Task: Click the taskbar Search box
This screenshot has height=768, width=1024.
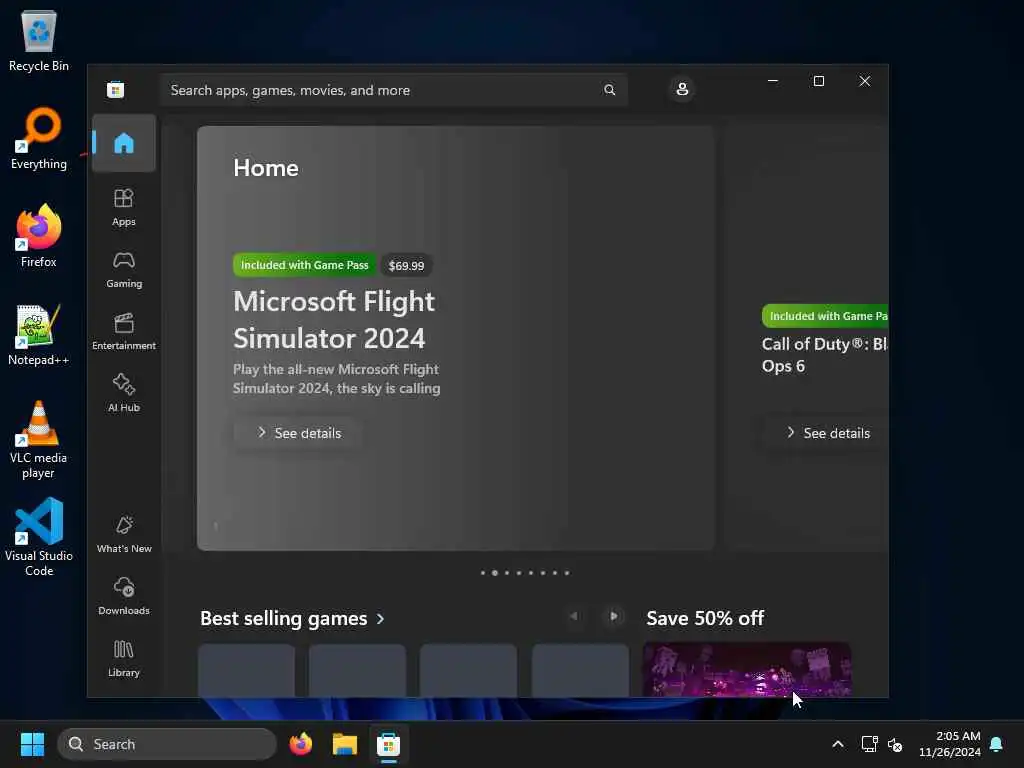Action: (x=167, y=744)
